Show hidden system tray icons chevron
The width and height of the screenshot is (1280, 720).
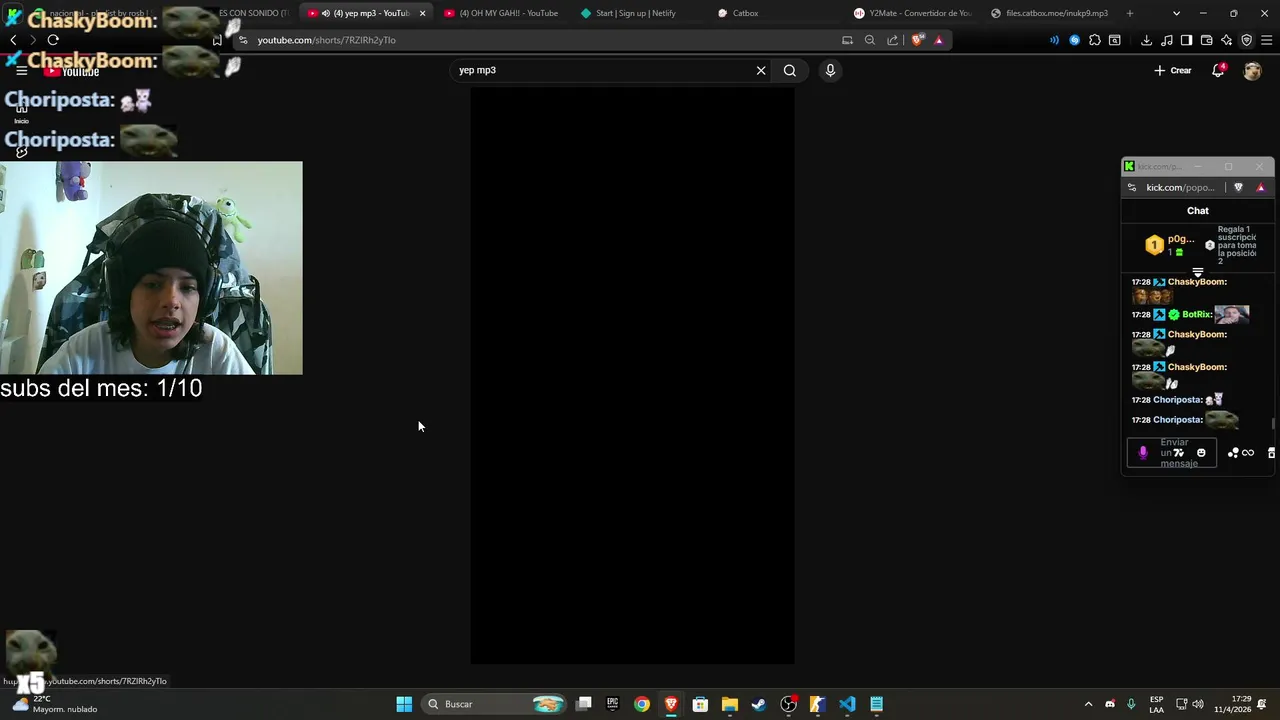[1088, 704]
